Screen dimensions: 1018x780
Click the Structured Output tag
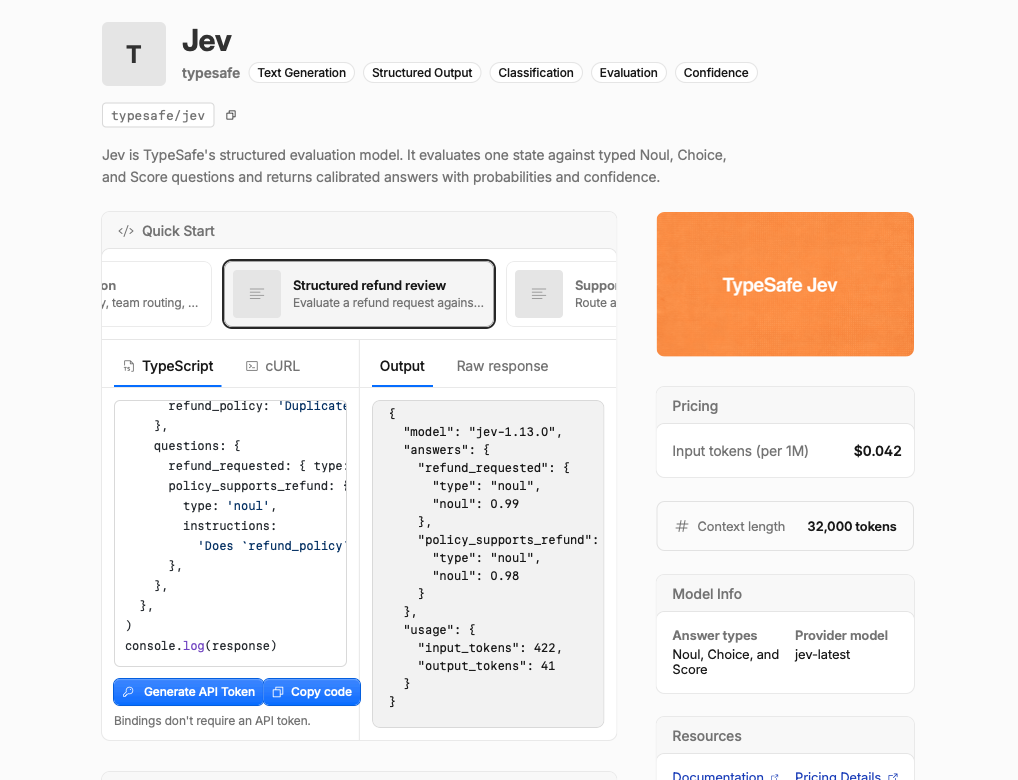coord(422,73)
